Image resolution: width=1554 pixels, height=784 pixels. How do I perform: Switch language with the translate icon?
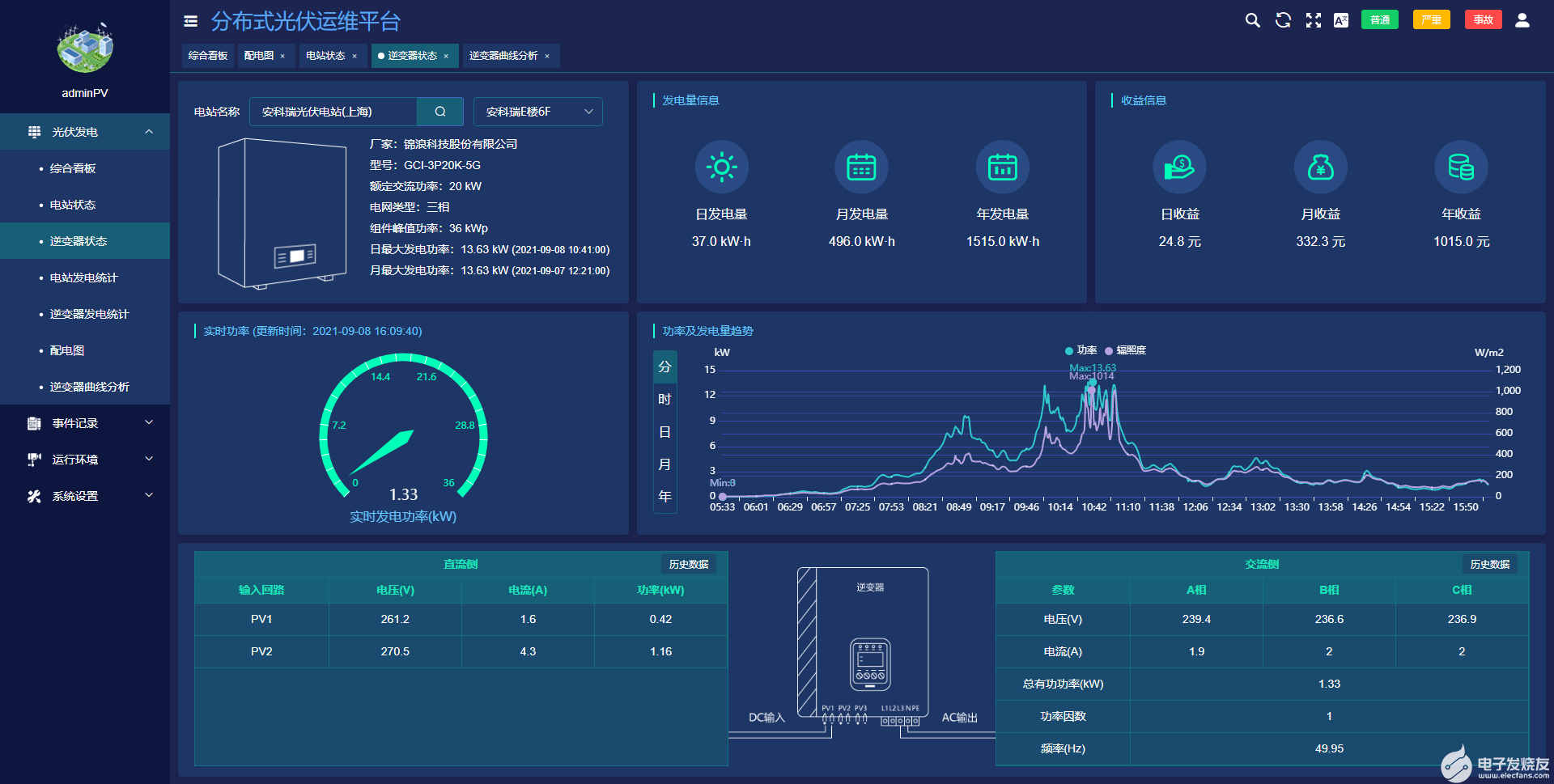coord(1341,20)
